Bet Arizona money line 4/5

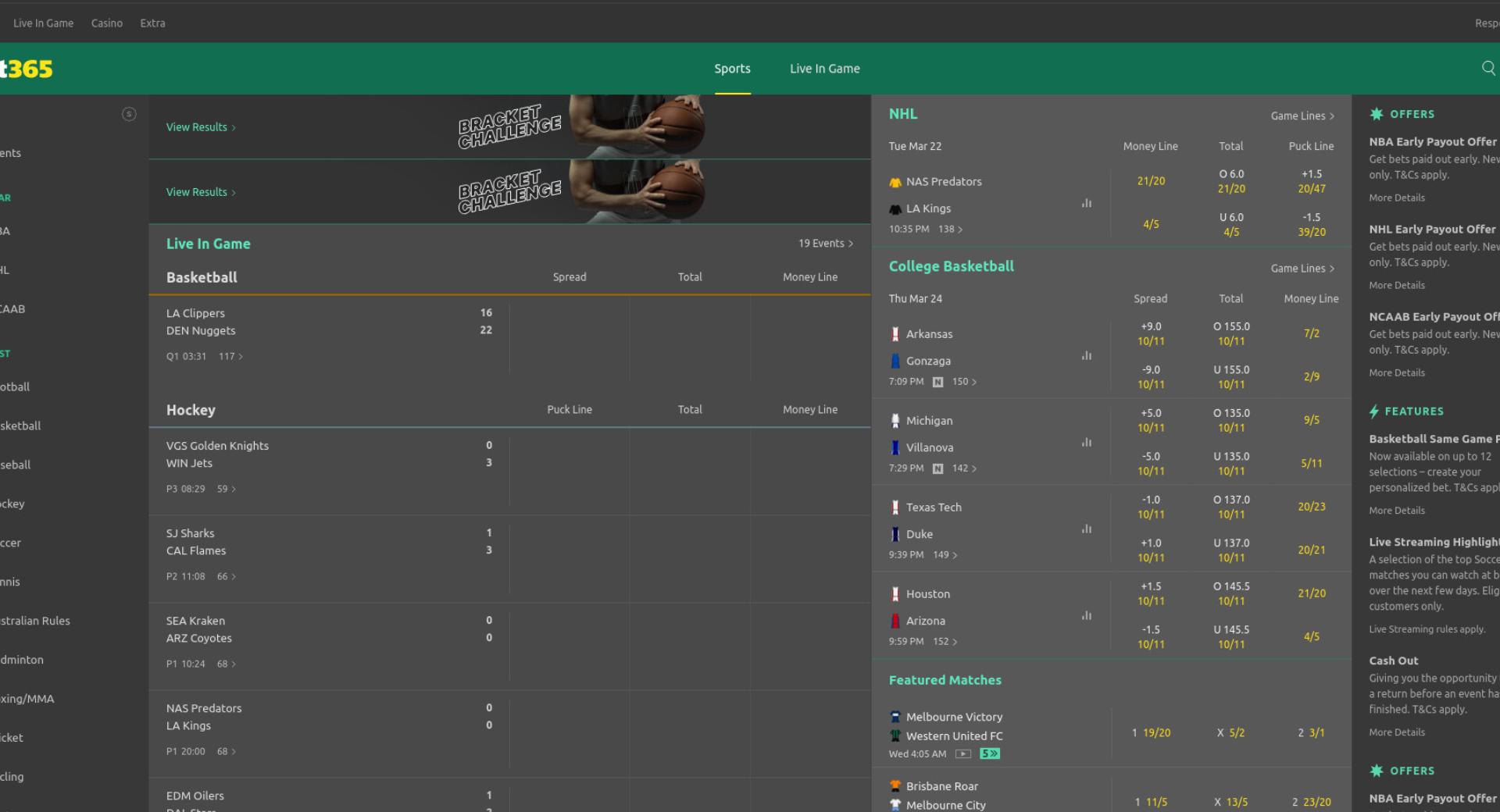tap(1311, 637)
